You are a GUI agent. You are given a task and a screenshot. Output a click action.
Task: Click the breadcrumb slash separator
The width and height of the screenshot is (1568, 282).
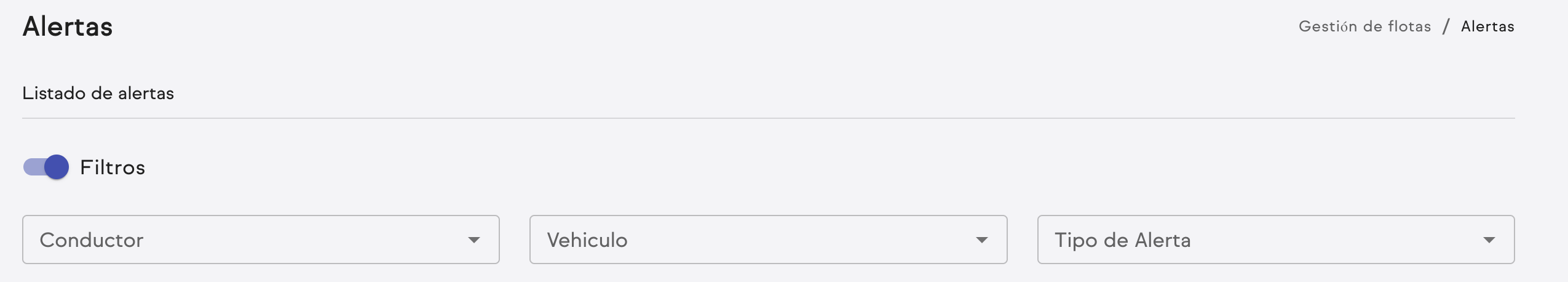coord(1446,26)
